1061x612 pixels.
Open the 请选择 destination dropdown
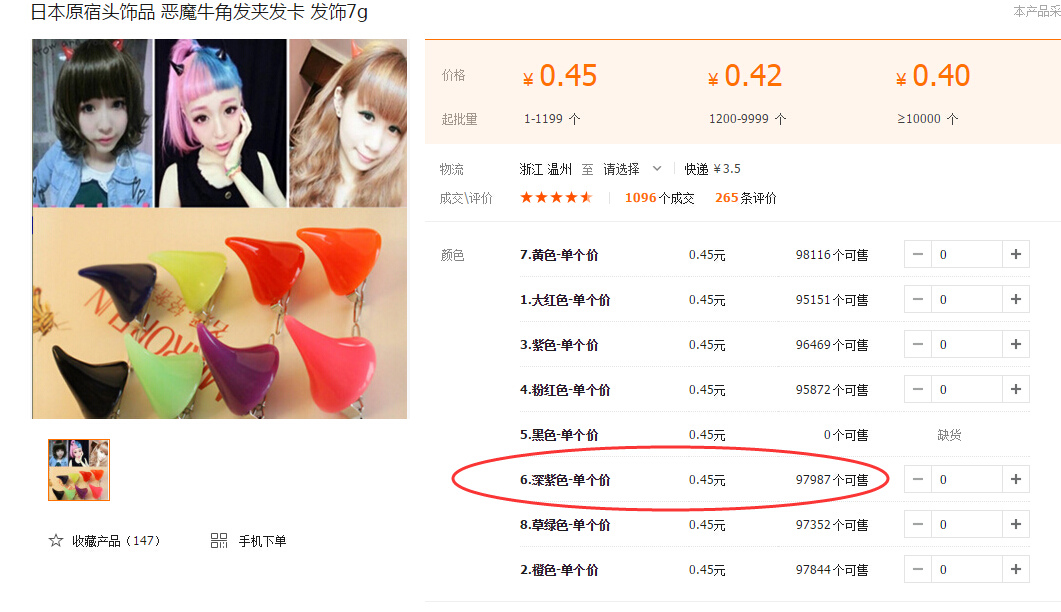tap(631, 169)
